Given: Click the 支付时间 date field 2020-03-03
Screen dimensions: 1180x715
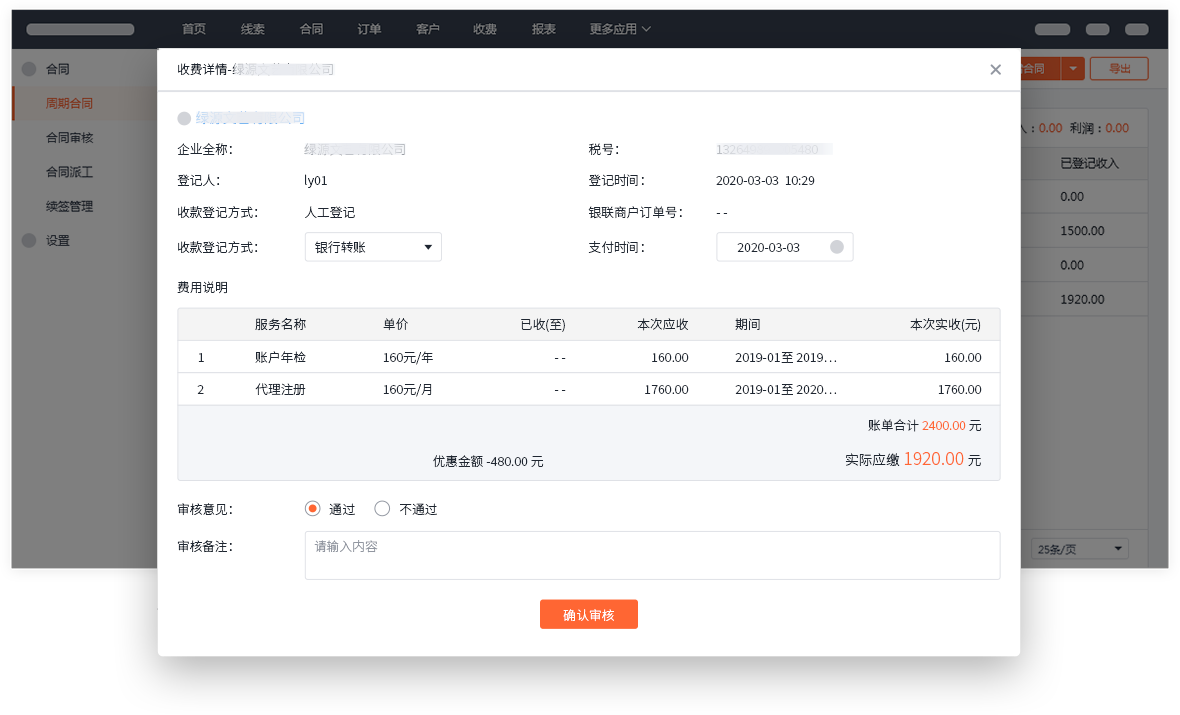Looking at the screenshot, I should click(784, 247).
